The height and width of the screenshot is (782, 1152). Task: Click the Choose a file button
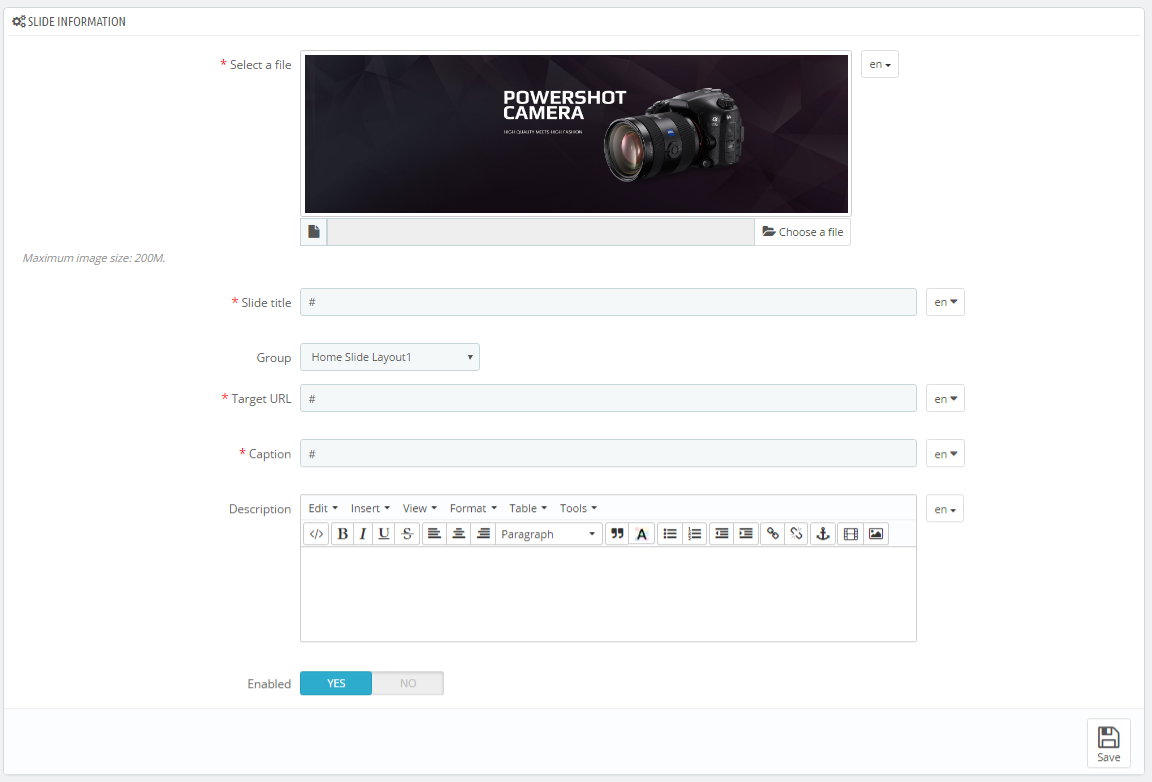click(802, 232)
